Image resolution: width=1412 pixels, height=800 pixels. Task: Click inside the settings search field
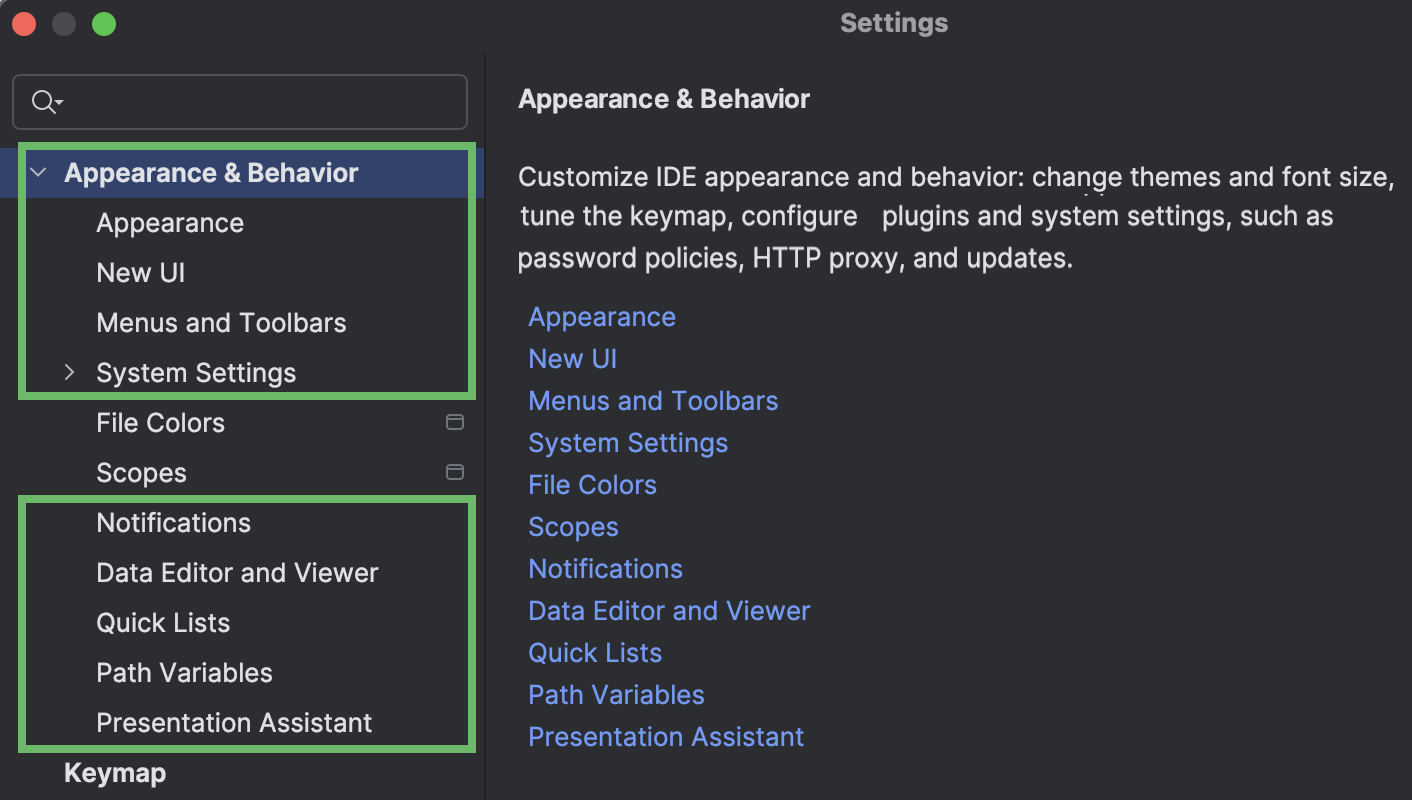click(240, 101)
